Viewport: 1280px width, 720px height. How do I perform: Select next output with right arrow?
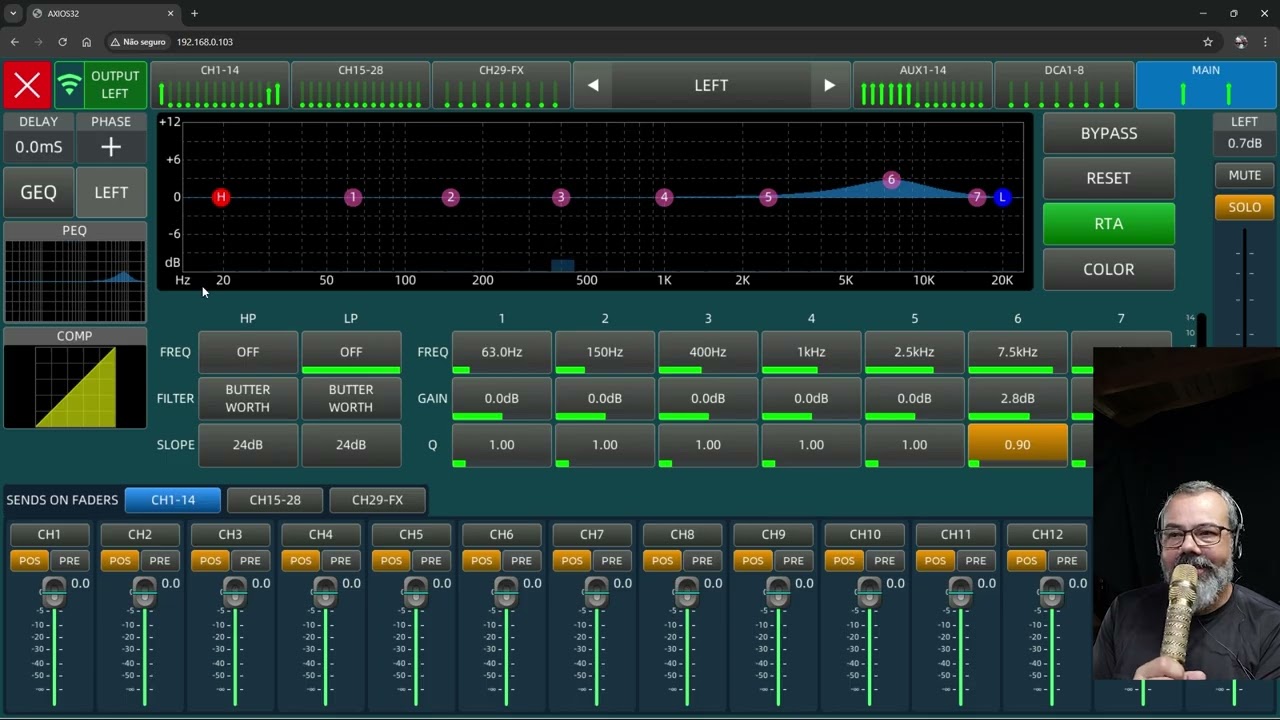tap(829, 86)
